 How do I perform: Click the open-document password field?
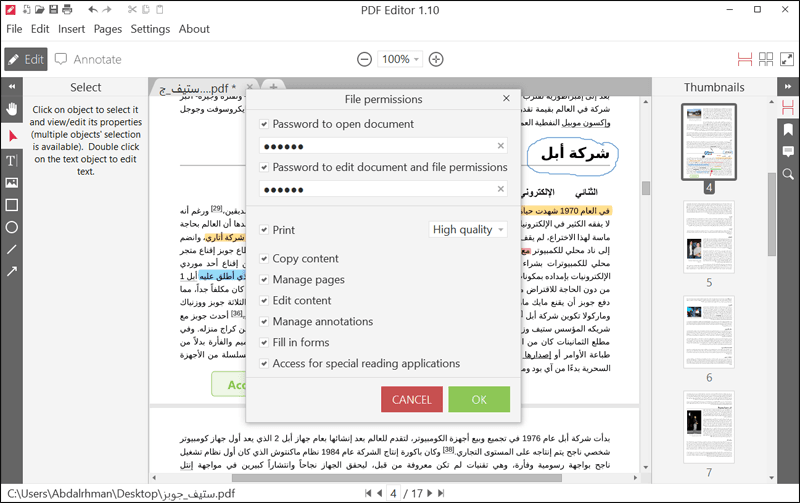tap(383, 146)
